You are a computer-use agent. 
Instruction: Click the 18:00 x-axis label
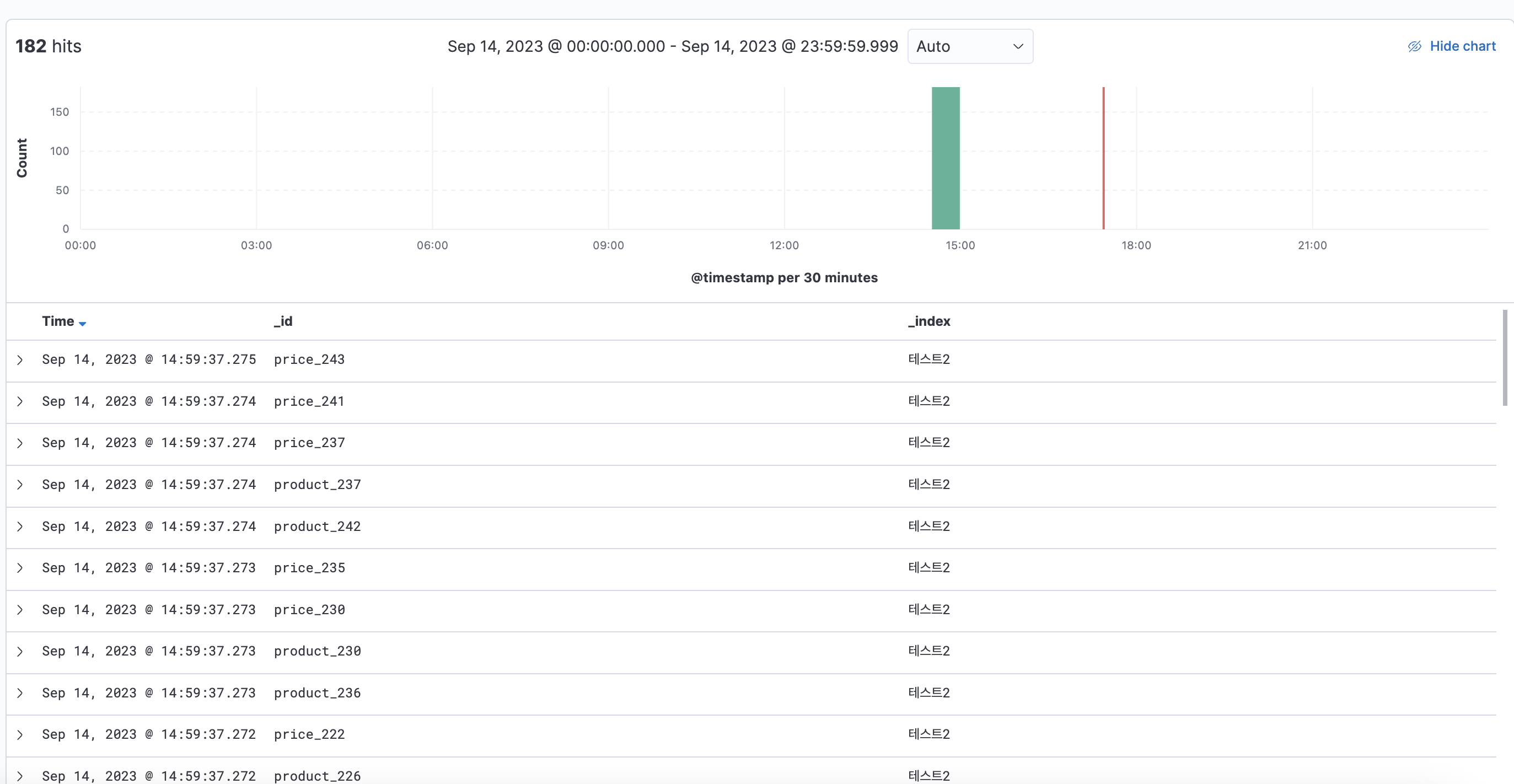click(1136, 246)
